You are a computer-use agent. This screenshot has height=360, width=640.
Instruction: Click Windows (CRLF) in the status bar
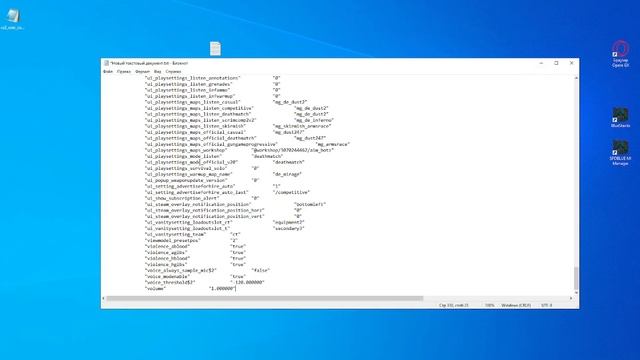point(516,305)
